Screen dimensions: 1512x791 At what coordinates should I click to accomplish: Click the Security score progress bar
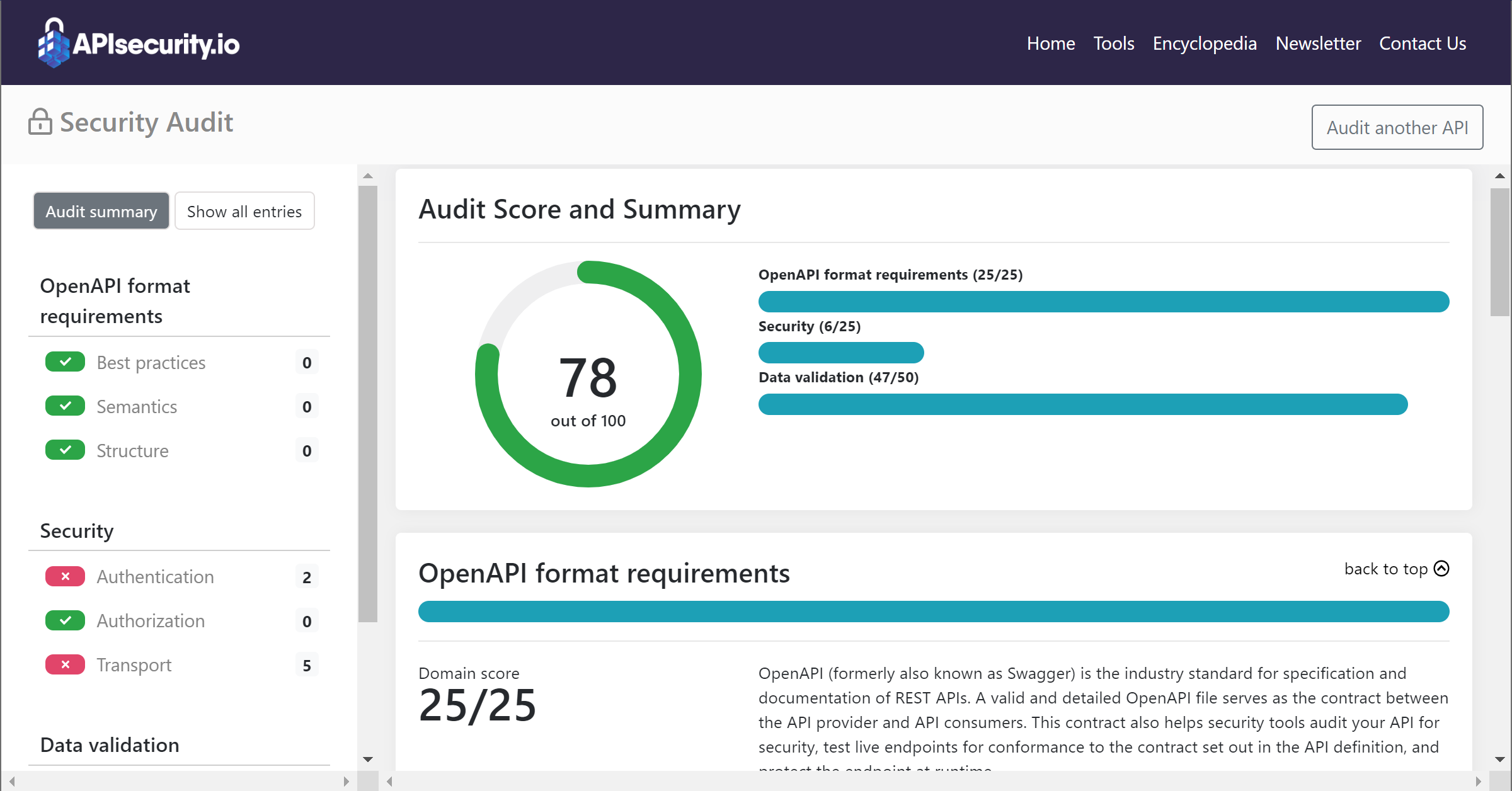[x=841, y=353]
